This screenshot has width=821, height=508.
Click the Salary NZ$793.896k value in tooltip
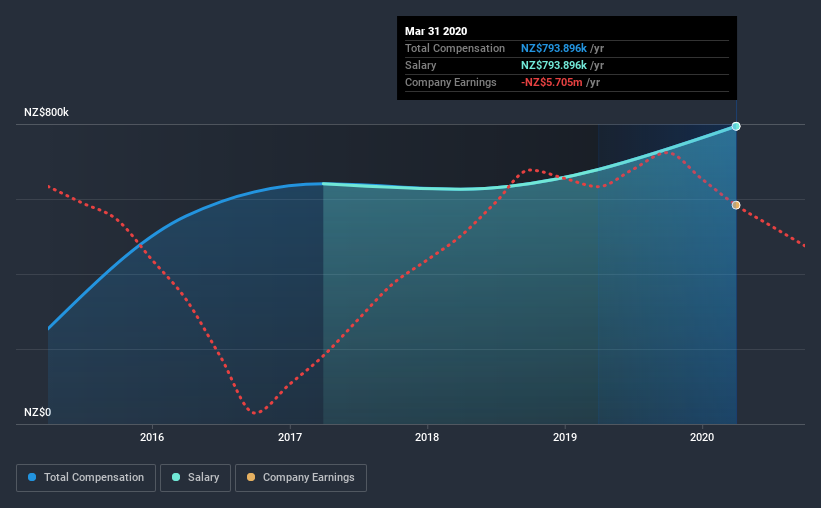pyautogui.click(x=553, y=65)
